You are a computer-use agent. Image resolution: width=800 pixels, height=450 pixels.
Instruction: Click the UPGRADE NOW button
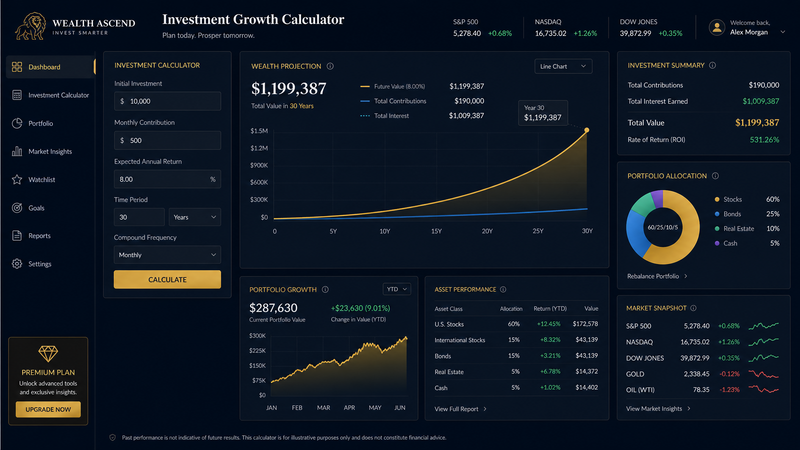point(48,409)
